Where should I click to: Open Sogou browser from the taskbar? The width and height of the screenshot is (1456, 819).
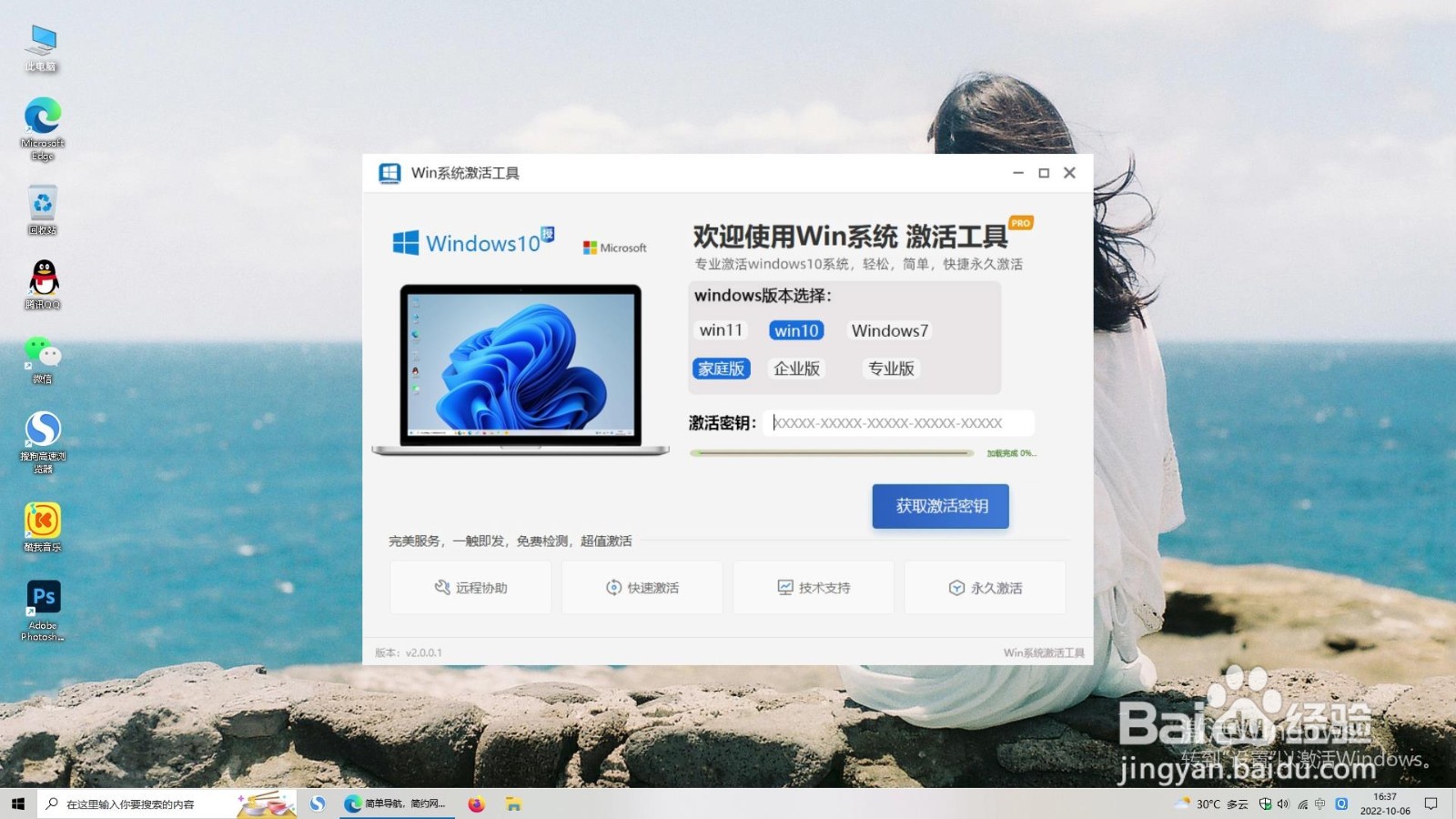(318, 804)
